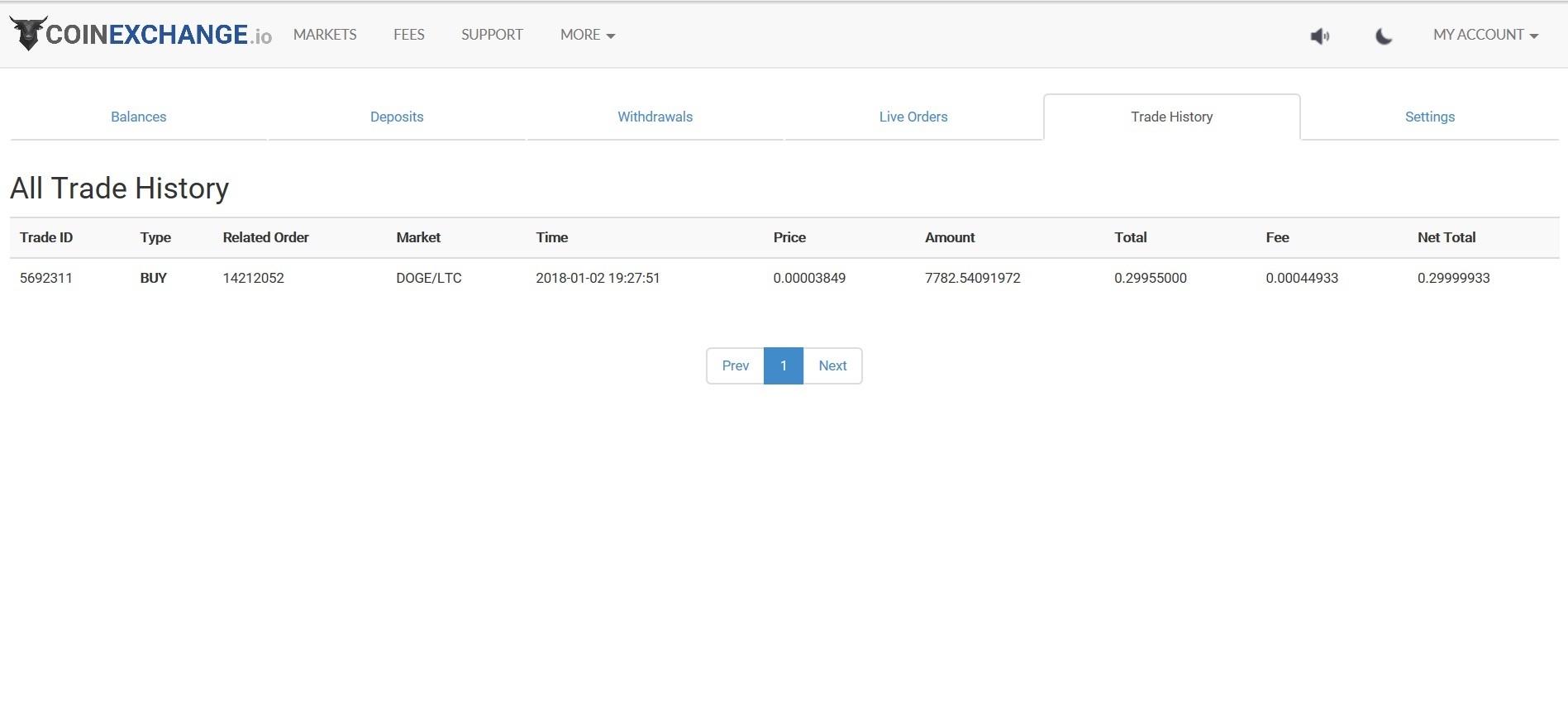Screen dimensions: 1568x702
Task: Select related order 14212052 cell
Action: tap(253, 278)
